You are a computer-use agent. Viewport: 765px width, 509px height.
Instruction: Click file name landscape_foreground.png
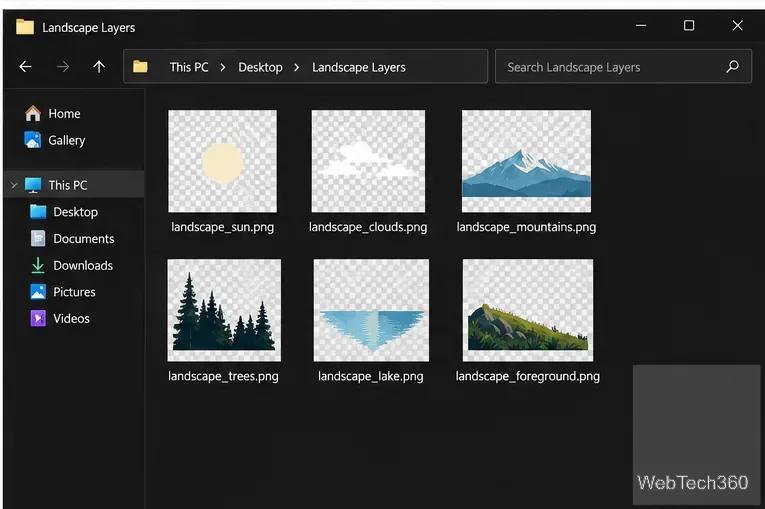point(527,377)
